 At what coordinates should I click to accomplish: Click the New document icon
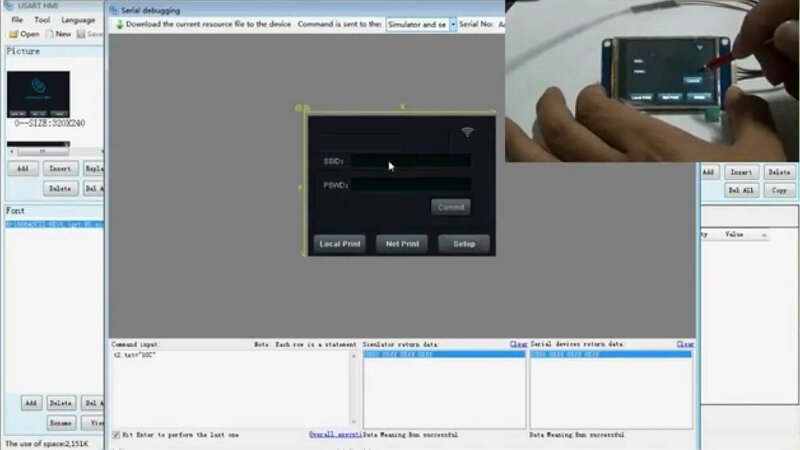(49, 34)
